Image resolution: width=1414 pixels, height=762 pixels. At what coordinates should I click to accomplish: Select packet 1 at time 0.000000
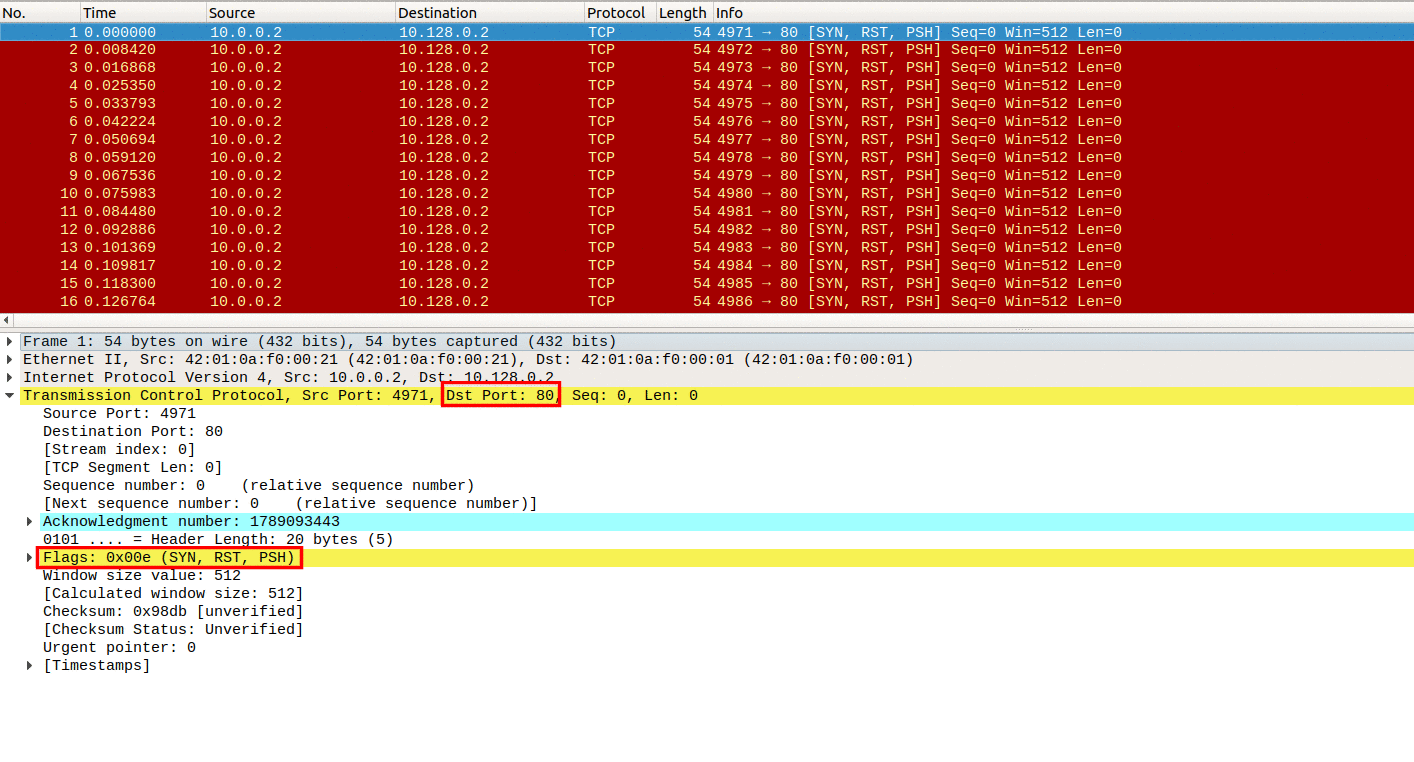point(707,32)
